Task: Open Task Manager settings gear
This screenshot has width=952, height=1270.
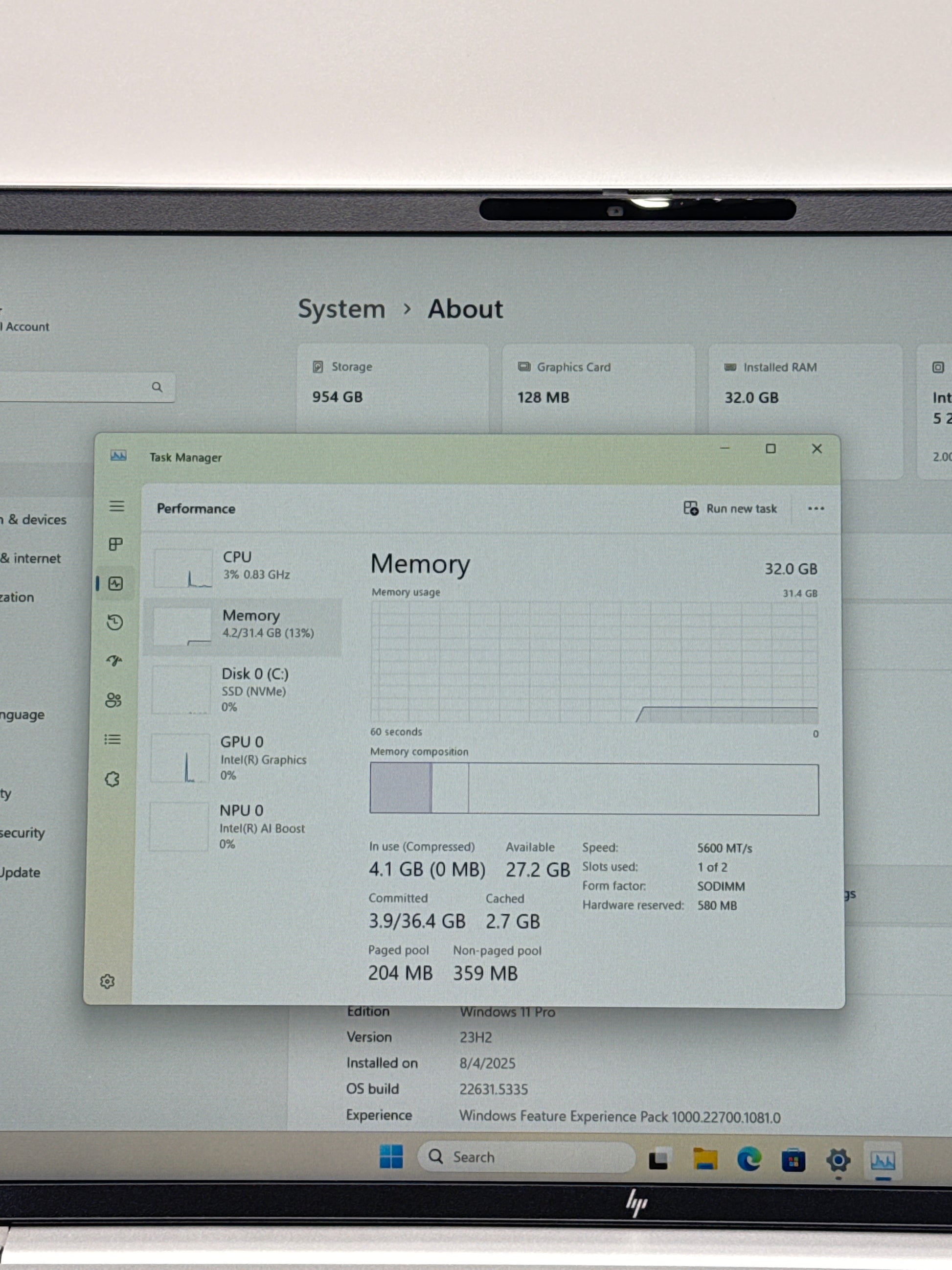Action: point(107,981)
